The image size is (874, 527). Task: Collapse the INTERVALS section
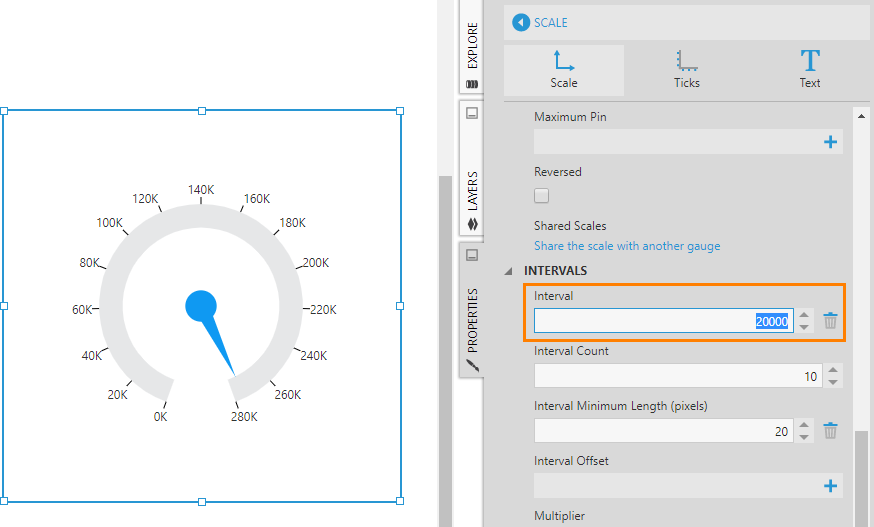click(508, 271)
